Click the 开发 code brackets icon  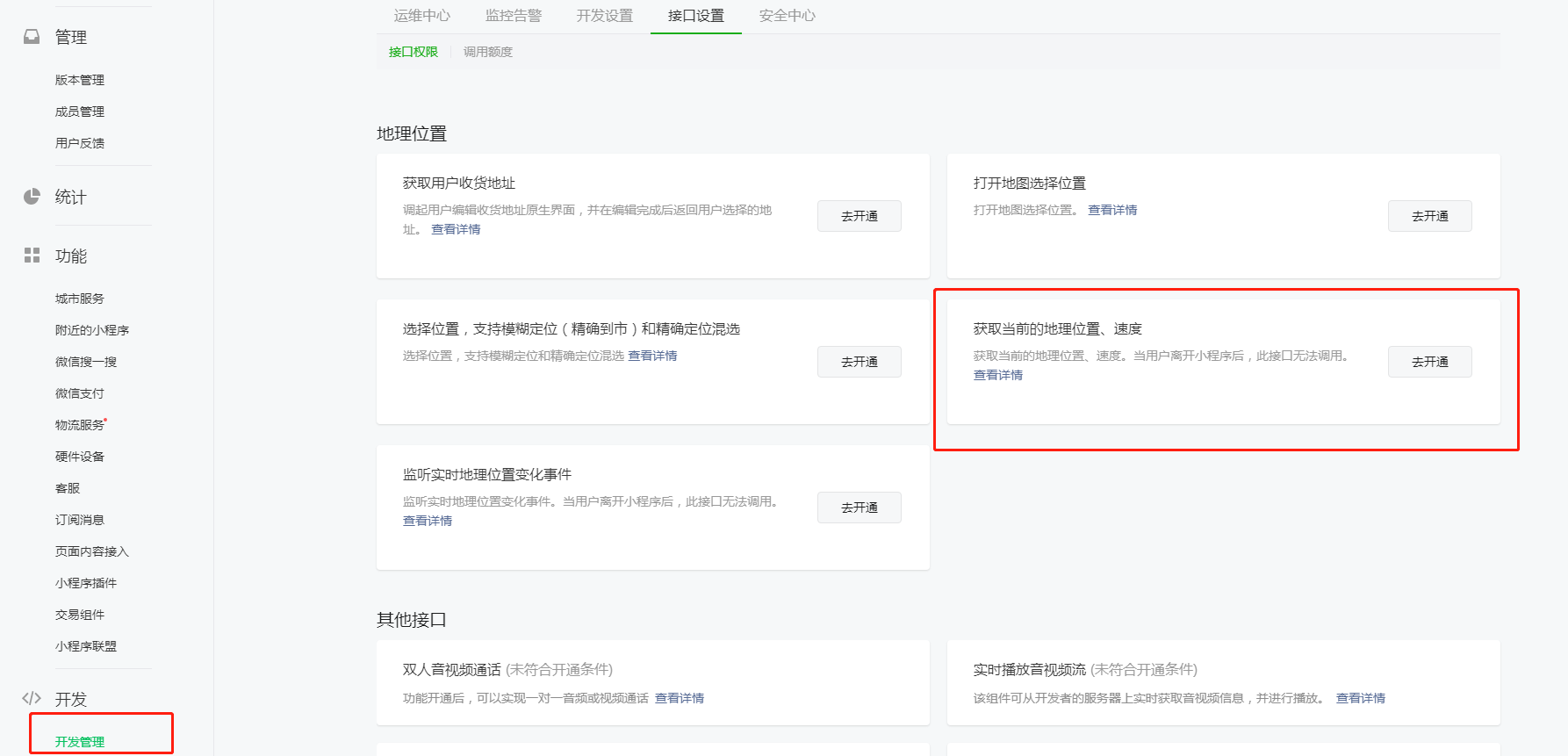[x=32, y=699]
